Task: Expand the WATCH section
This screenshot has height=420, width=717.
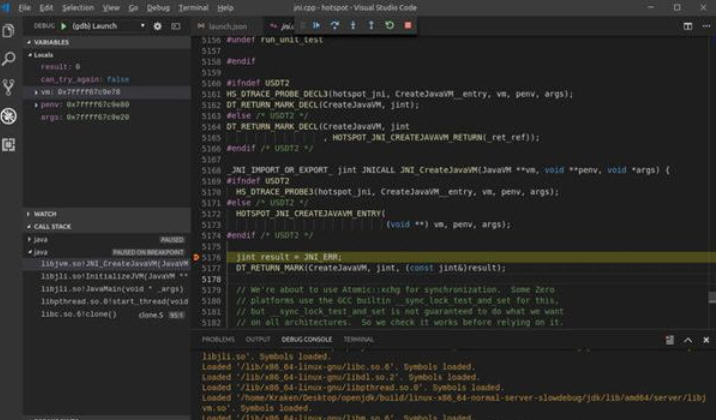Action: (45, 214)
